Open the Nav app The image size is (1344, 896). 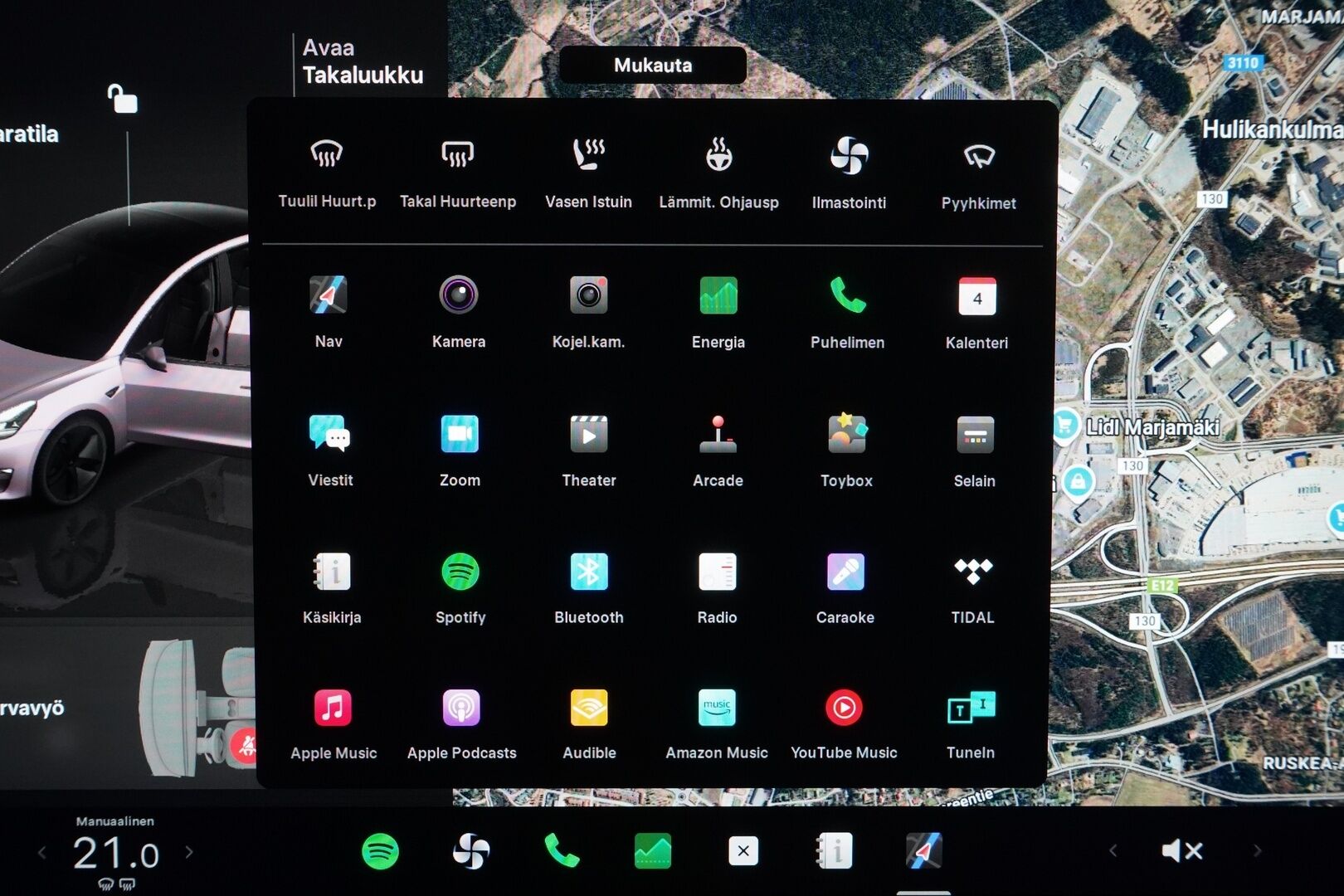[329, 312]
